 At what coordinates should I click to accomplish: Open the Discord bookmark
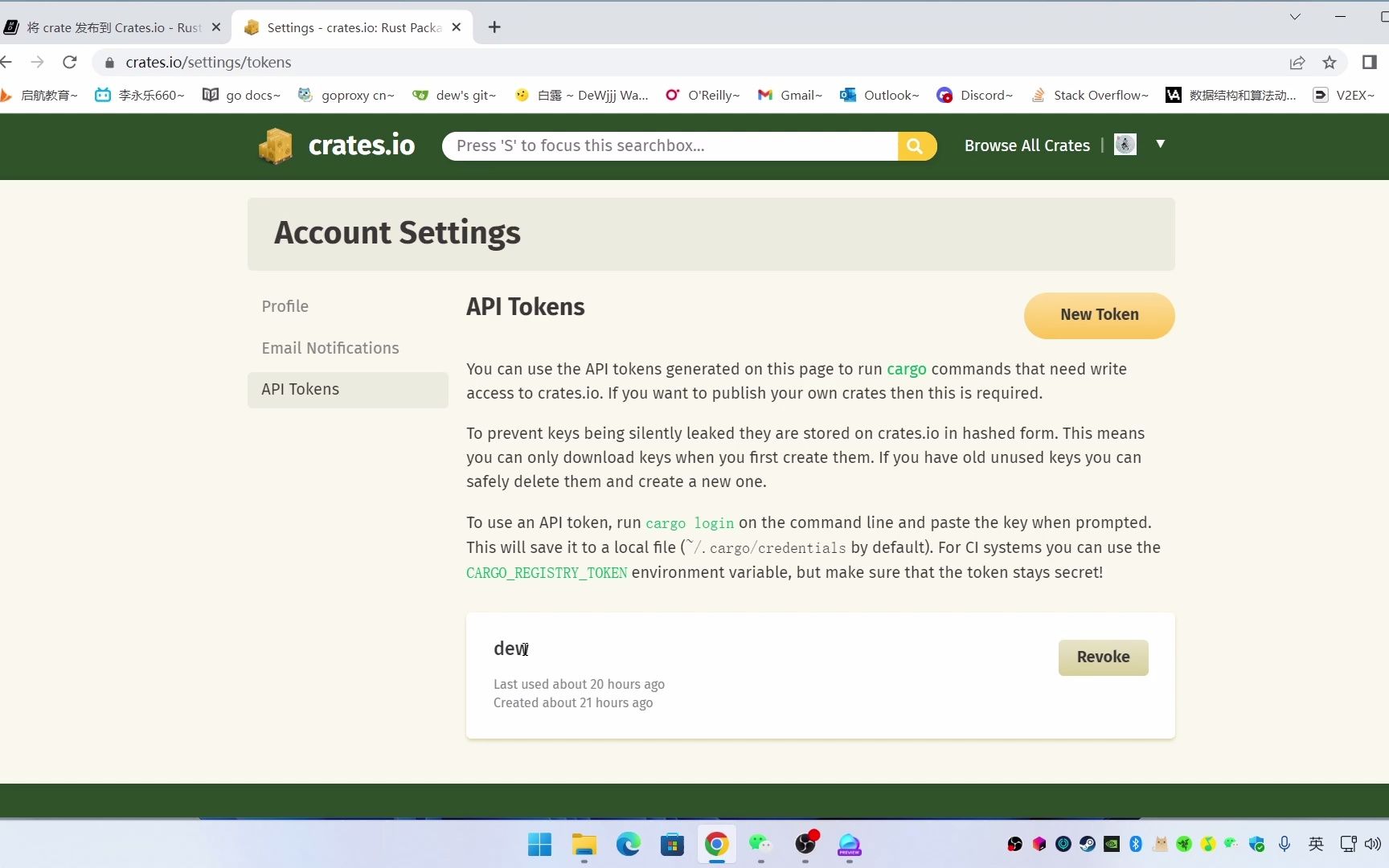point(975,95)
